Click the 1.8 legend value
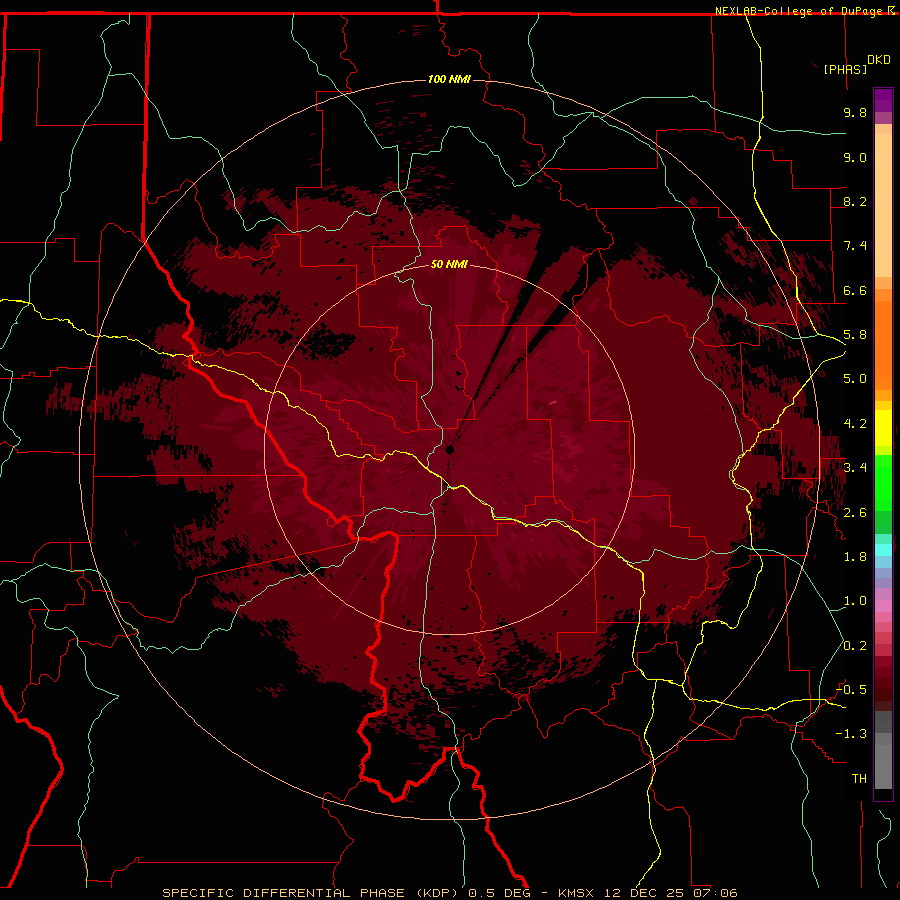This screenshot has height=900, width=900. 855,557
